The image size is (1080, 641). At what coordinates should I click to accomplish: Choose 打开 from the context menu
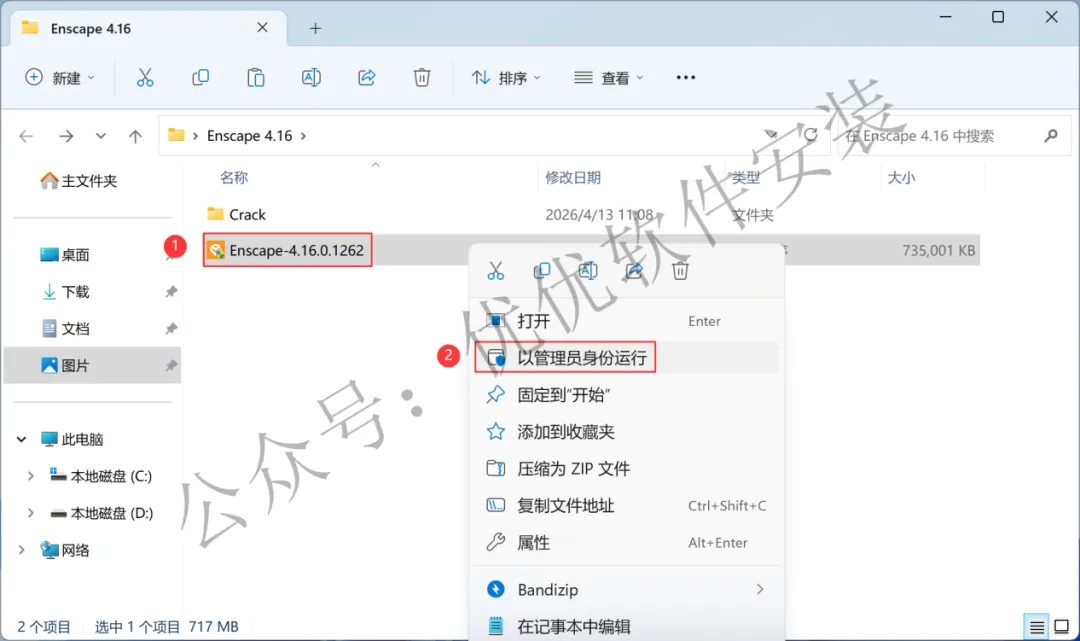click(626, 321)
